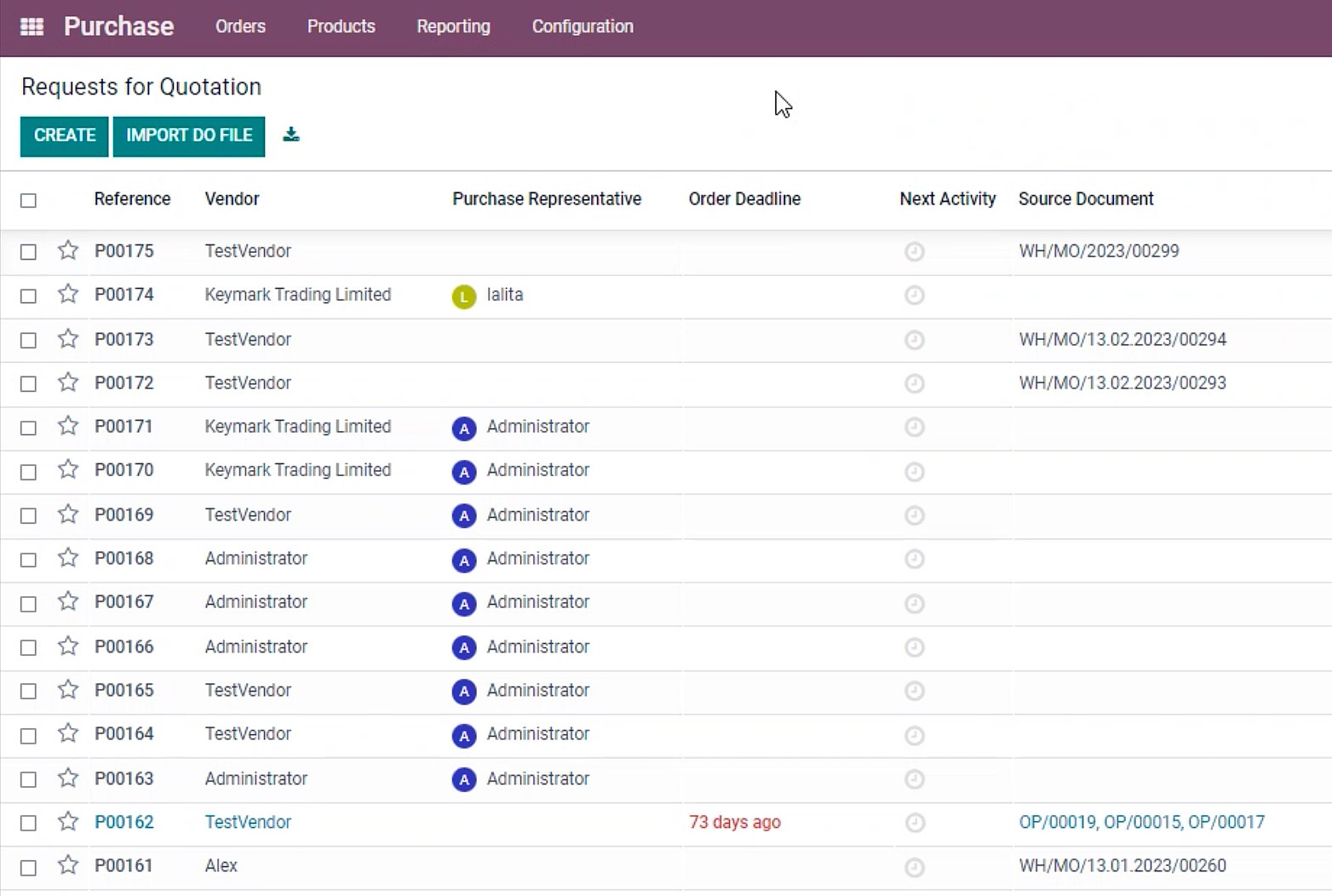Open activity clock for P00162
The width and height of the screenshot is (1332, 896).
click(x=914, y=823)
